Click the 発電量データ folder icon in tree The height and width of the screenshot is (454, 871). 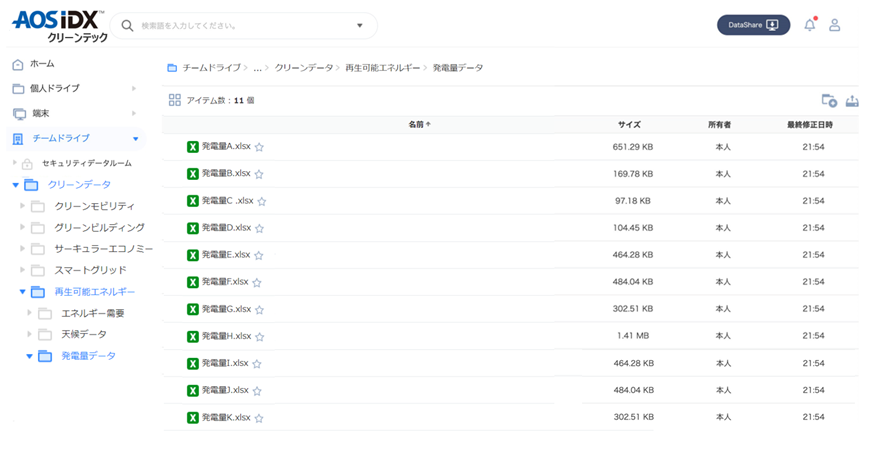click(45, 356)
